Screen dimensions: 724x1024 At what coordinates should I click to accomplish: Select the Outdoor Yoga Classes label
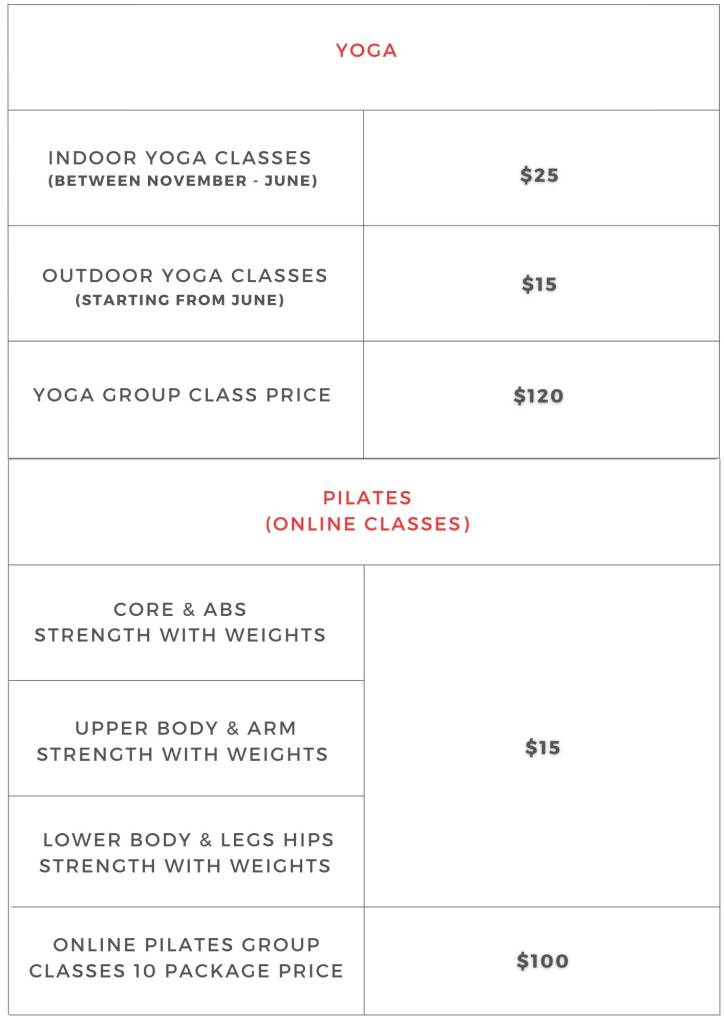coord(185,276)
